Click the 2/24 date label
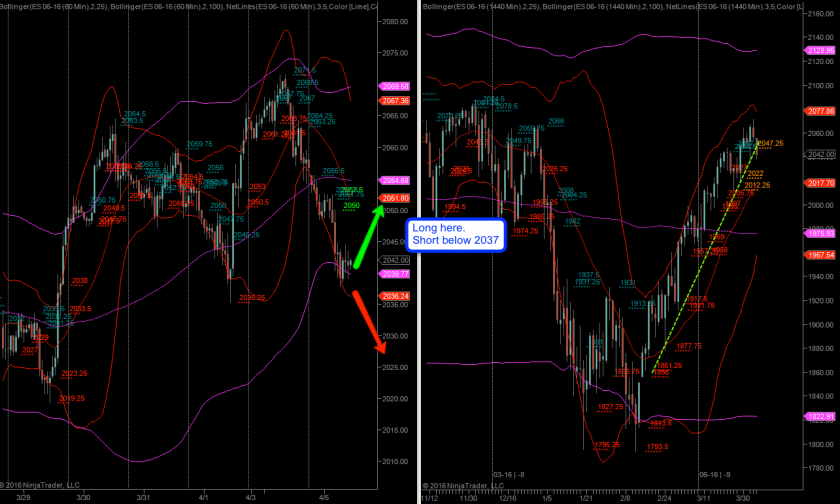 (x=664, y=498)
